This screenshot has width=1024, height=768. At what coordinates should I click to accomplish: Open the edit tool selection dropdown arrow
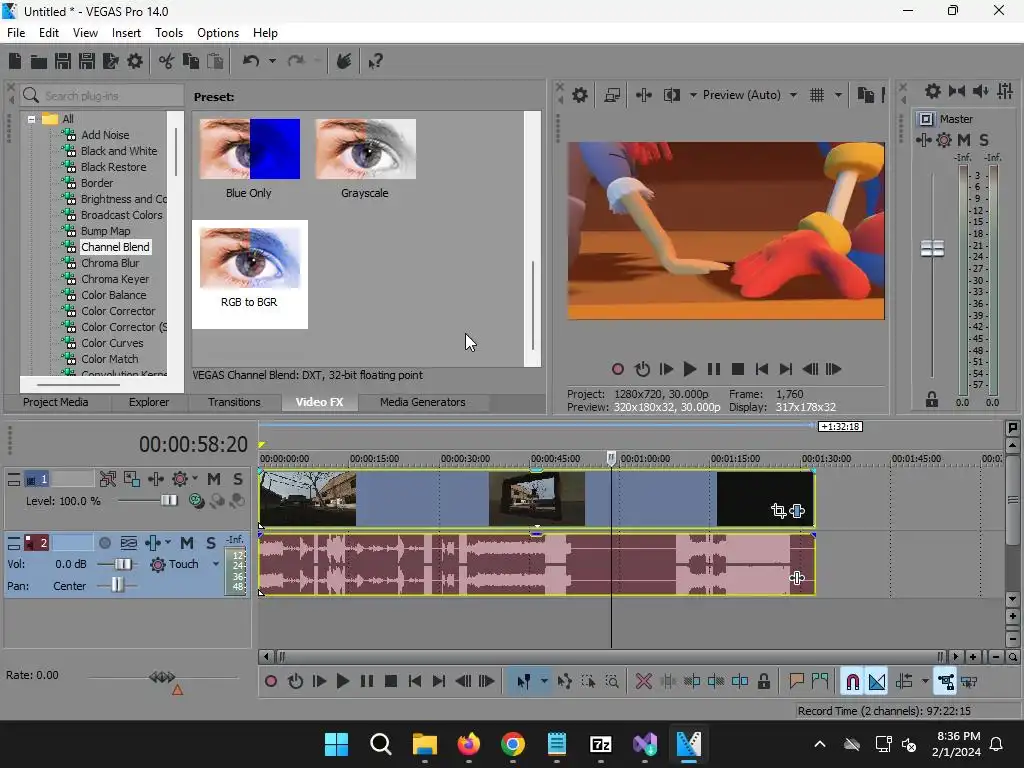pyautogui.click(x=544, y=682)
